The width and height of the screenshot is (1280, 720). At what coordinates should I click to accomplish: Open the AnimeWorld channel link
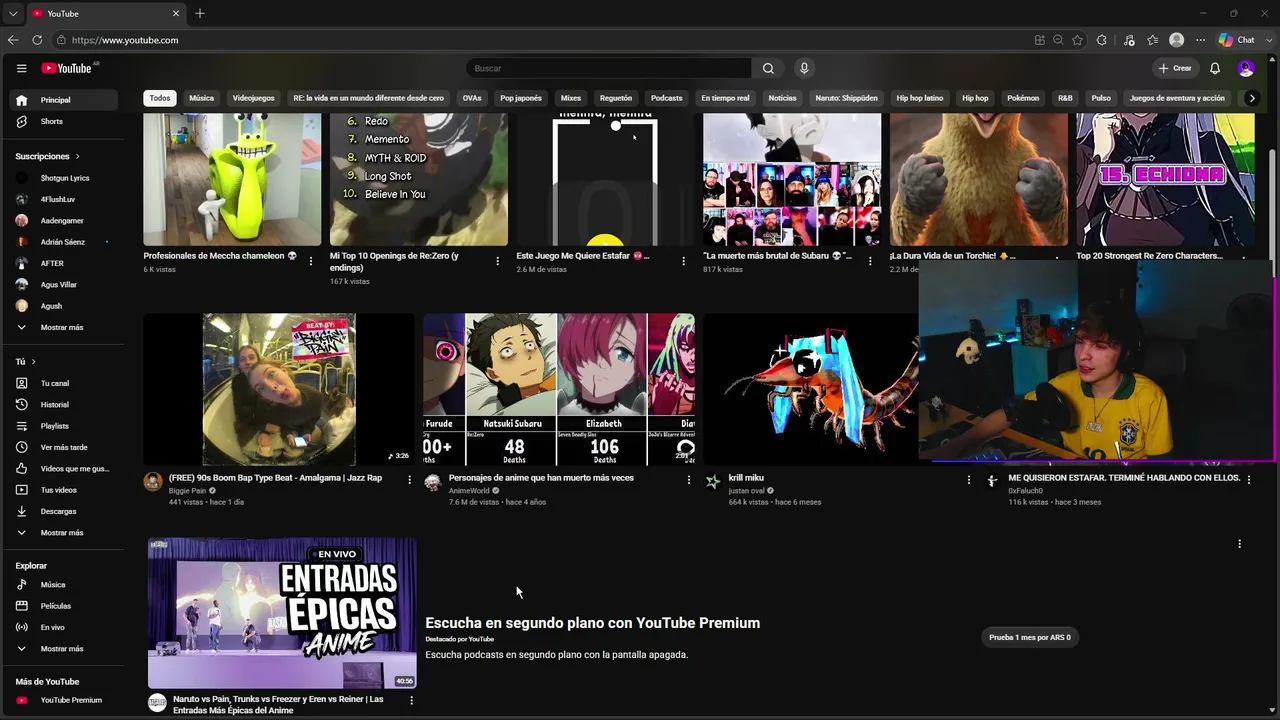pos(469,491)
